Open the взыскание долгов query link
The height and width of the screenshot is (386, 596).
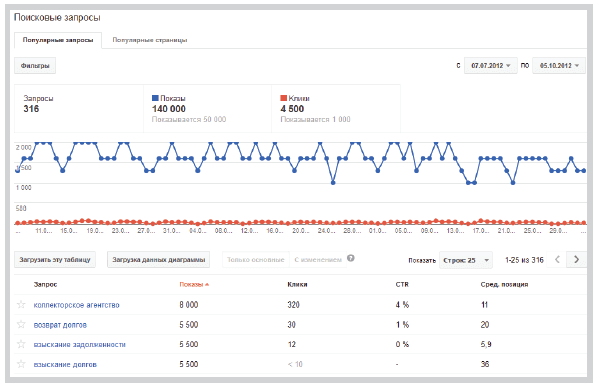[65, 364]
